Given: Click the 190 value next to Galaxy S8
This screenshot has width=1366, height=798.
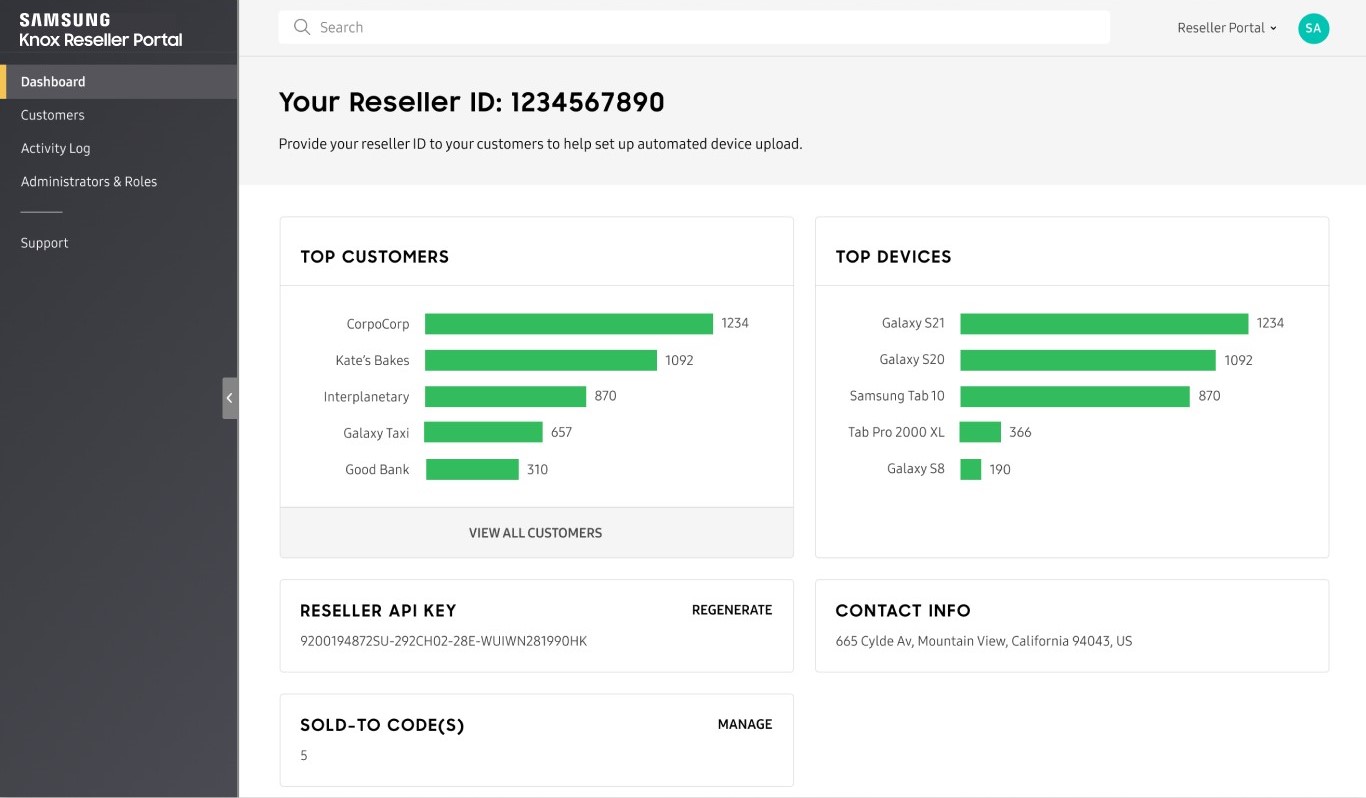Looking at the screenshot, I should pos(1000,469).
